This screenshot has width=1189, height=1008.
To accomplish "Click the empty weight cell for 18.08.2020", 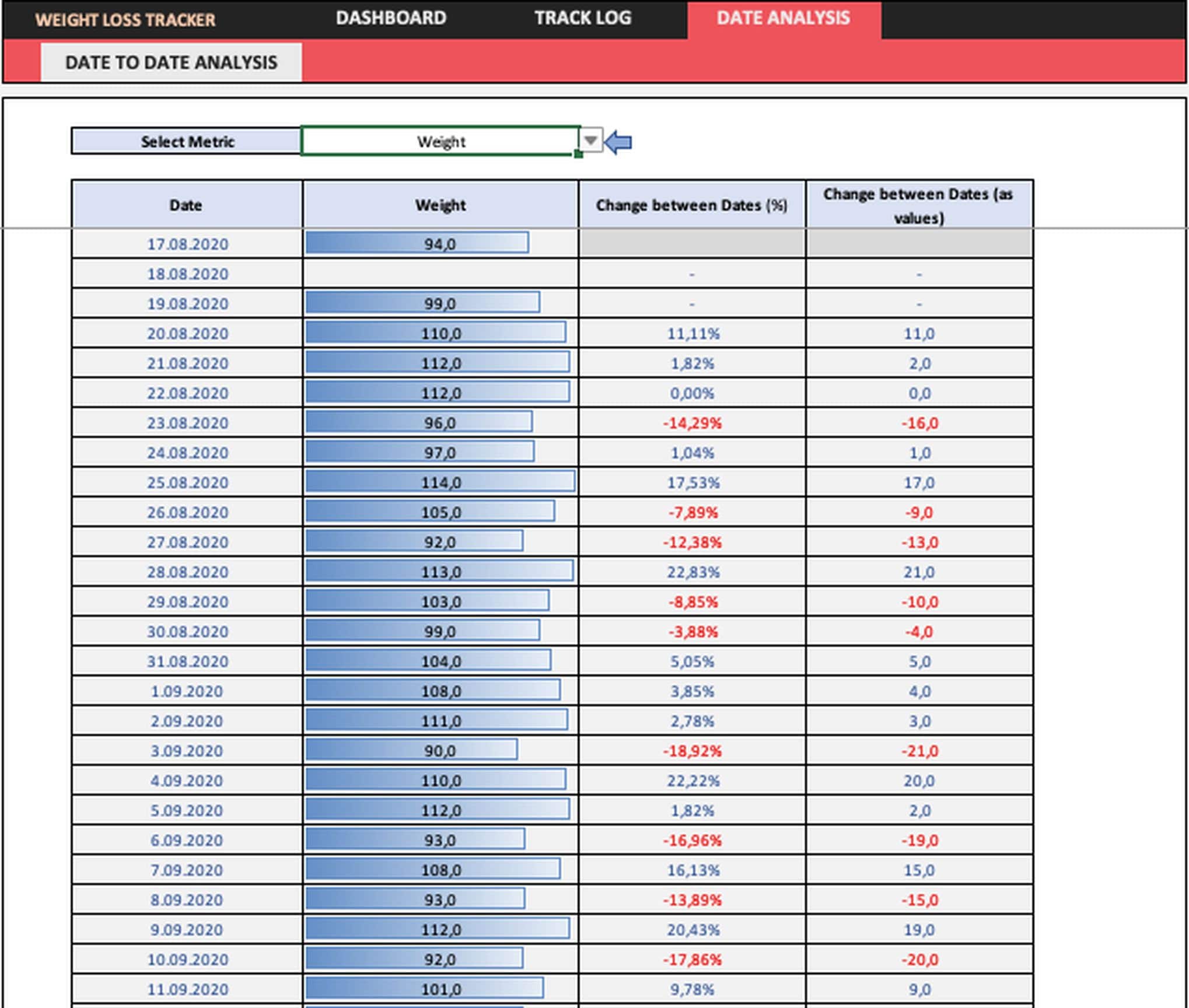I will (x=440, y=274).
